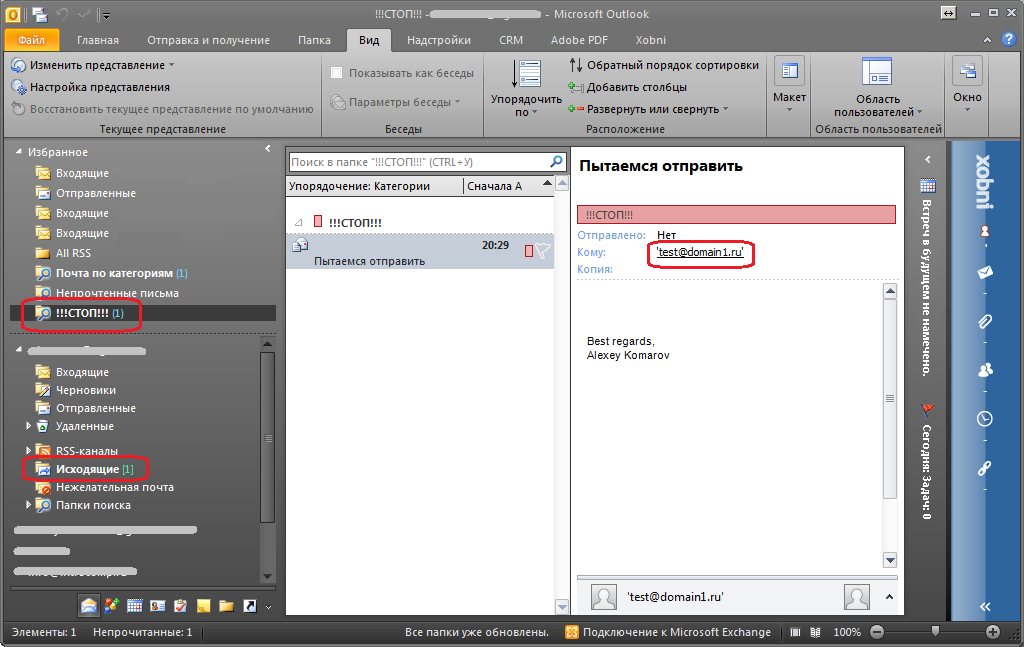Collapse Favorites (Избранное) group

19,151
